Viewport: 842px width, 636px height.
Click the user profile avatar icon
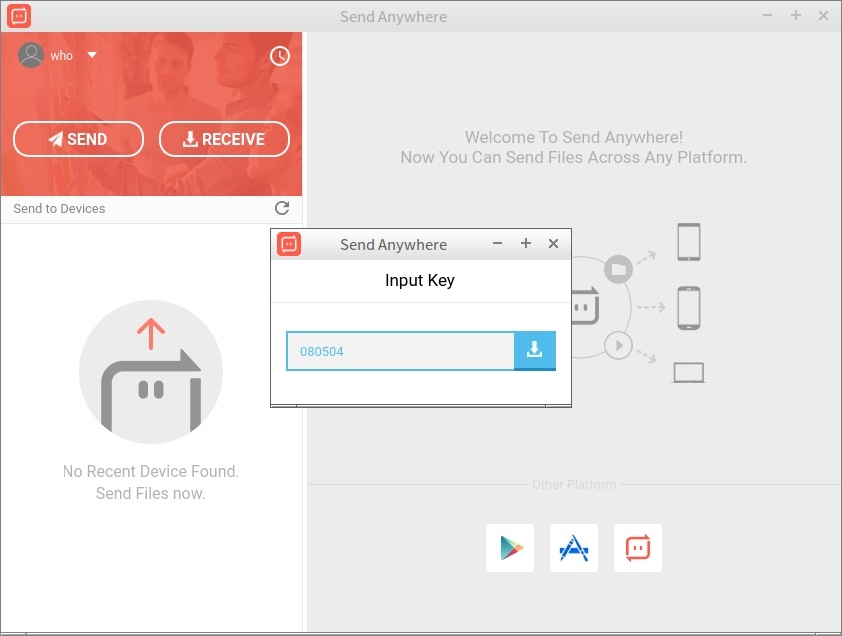coord(31,55)
